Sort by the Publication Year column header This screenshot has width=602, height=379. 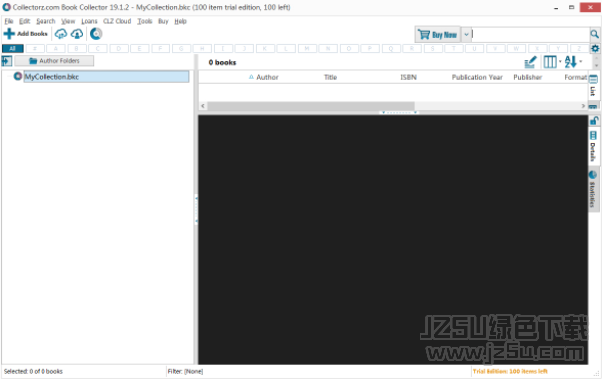[x=477, y=77]
